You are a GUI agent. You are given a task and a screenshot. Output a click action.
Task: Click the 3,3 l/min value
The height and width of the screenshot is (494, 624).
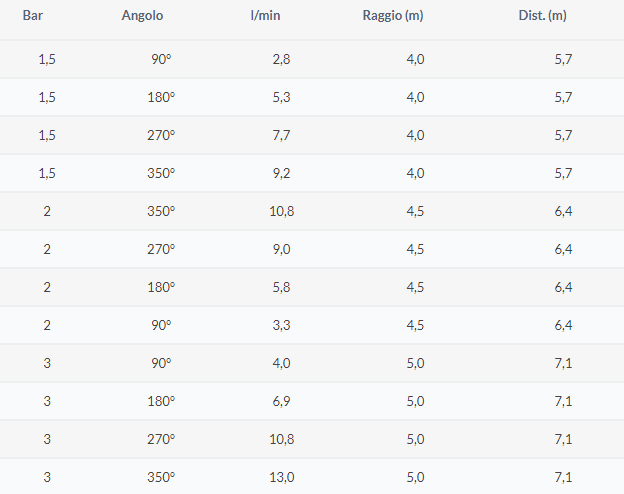point(281,326)
